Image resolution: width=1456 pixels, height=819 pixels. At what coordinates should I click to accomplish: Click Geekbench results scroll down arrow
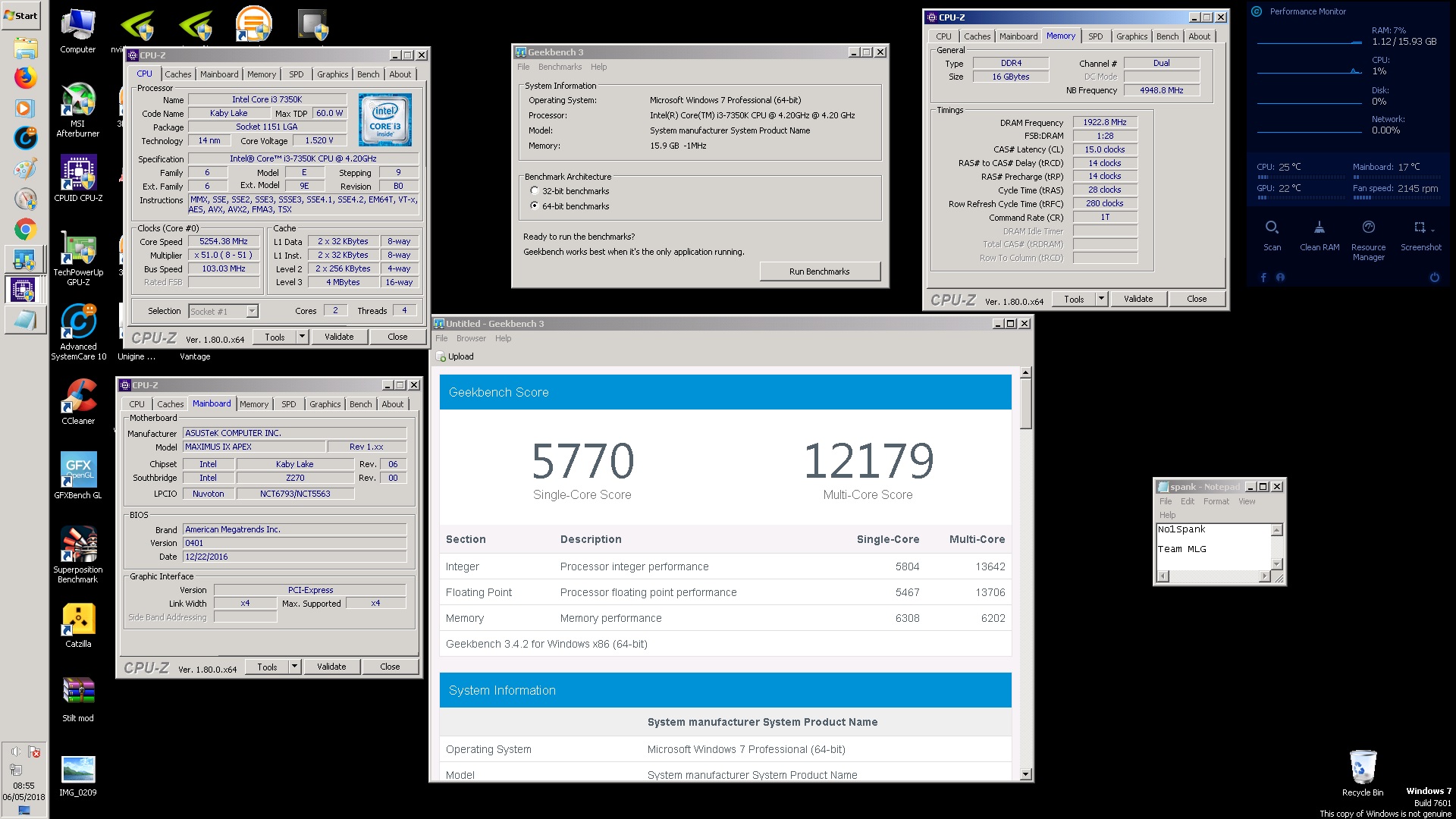[x=1025, y=774]
